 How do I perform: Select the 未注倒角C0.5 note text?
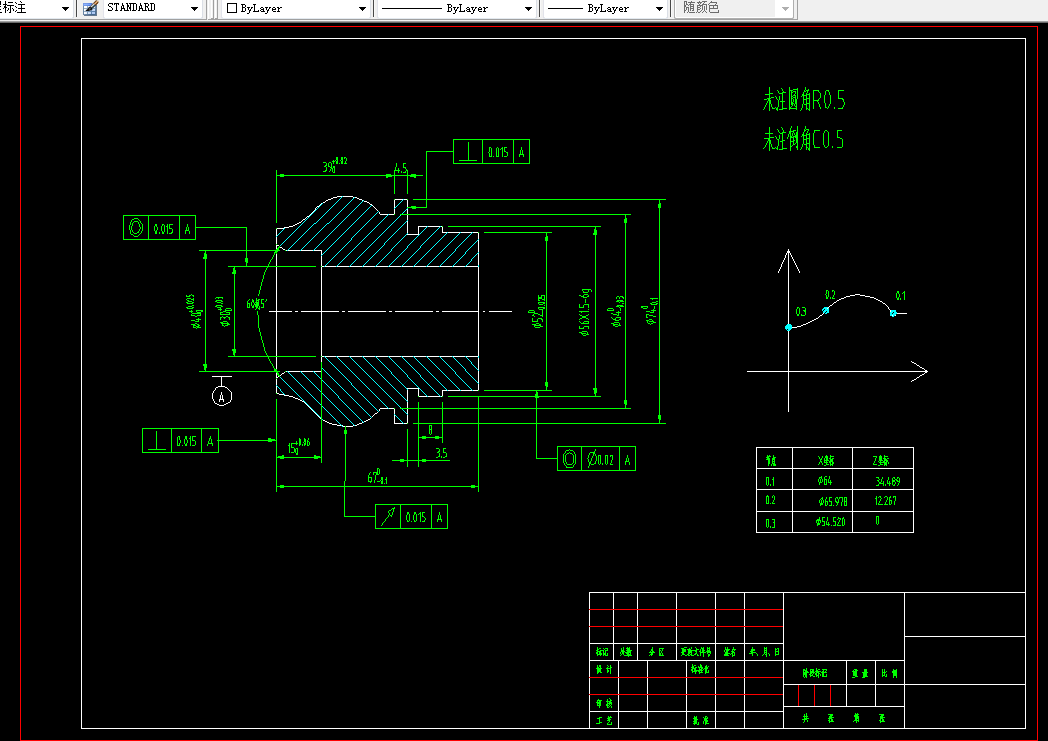803,140
